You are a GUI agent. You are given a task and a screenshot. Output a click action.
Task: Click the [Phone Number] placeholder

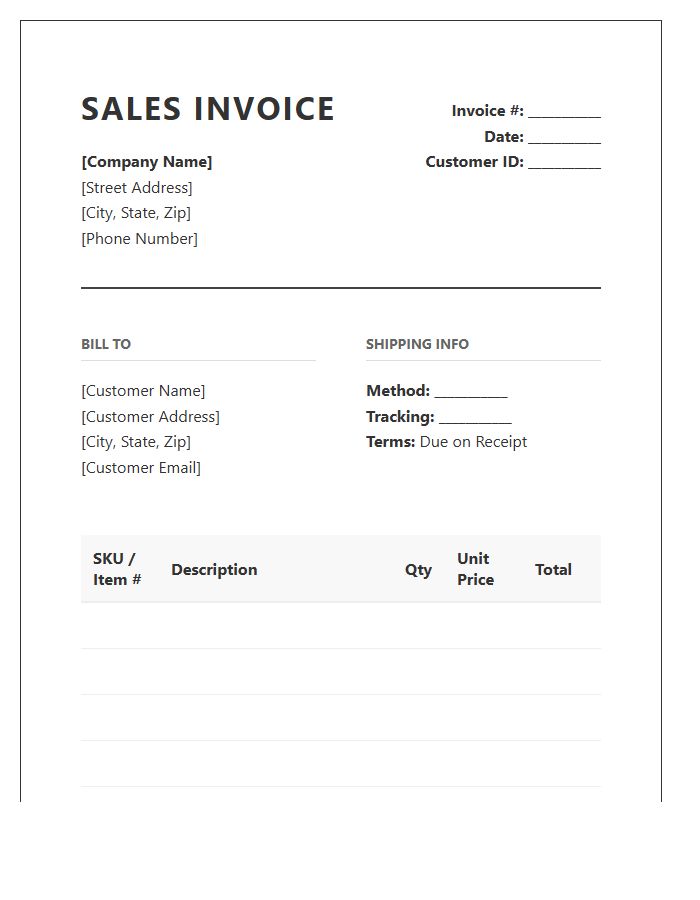click(x=139, y=239)
